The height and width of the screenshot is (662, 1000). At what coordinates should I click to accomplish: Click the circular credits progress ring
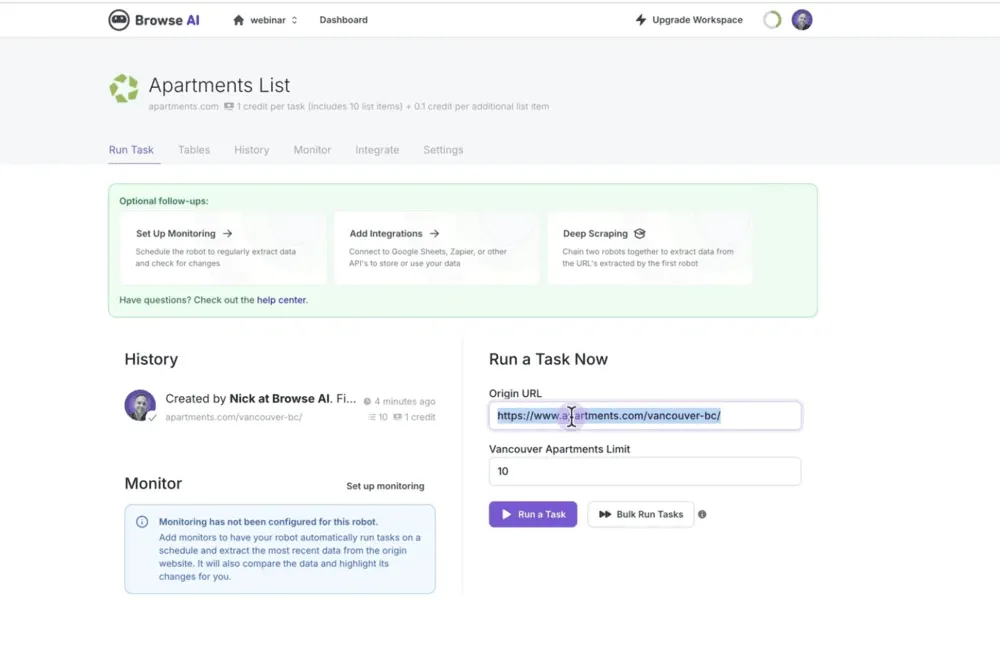[772, 20]
